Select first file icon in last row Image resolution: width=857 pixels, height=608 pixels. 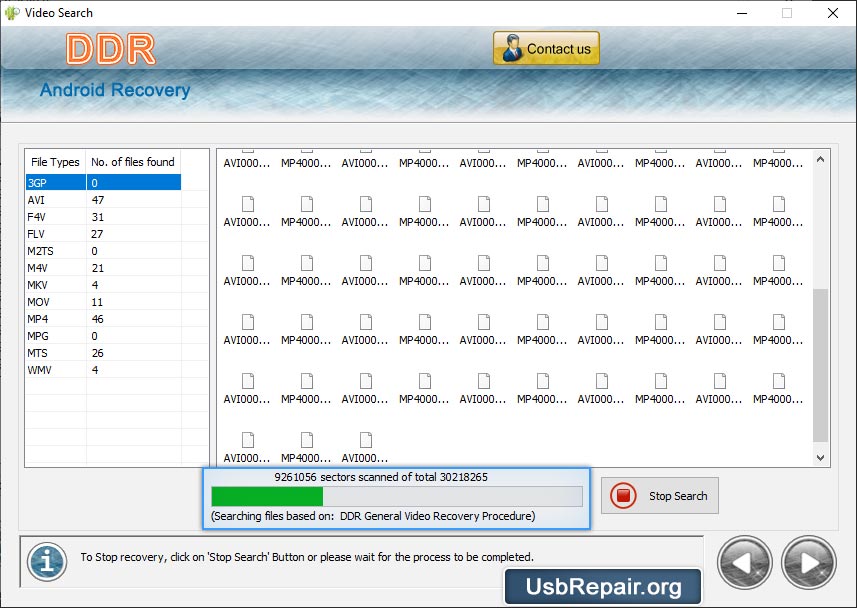click(248, 440)
